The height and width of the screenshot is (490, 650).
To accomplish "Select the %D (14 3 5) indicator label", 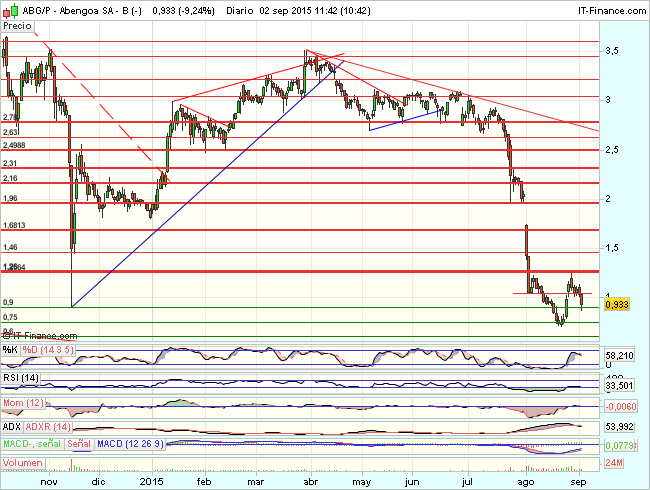I will (45, 349).
